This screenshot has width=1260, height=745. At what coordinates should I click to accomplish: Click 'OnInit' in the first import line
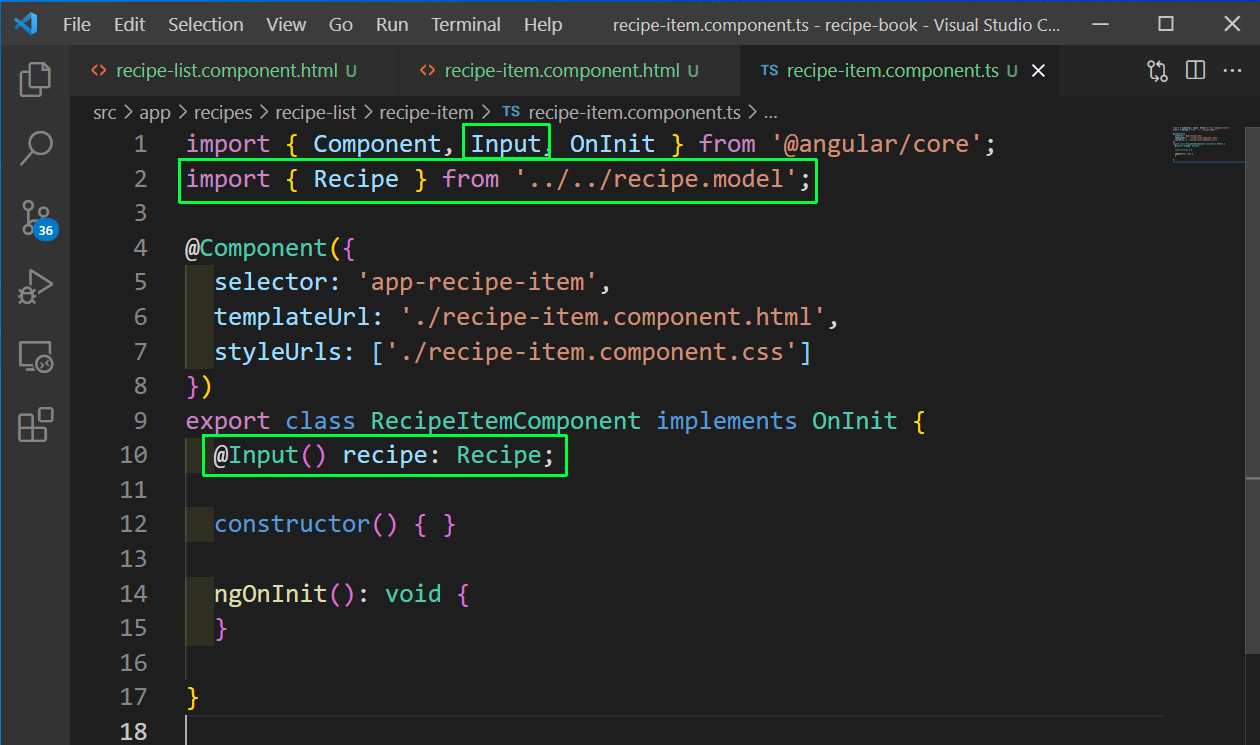[612, 144]
